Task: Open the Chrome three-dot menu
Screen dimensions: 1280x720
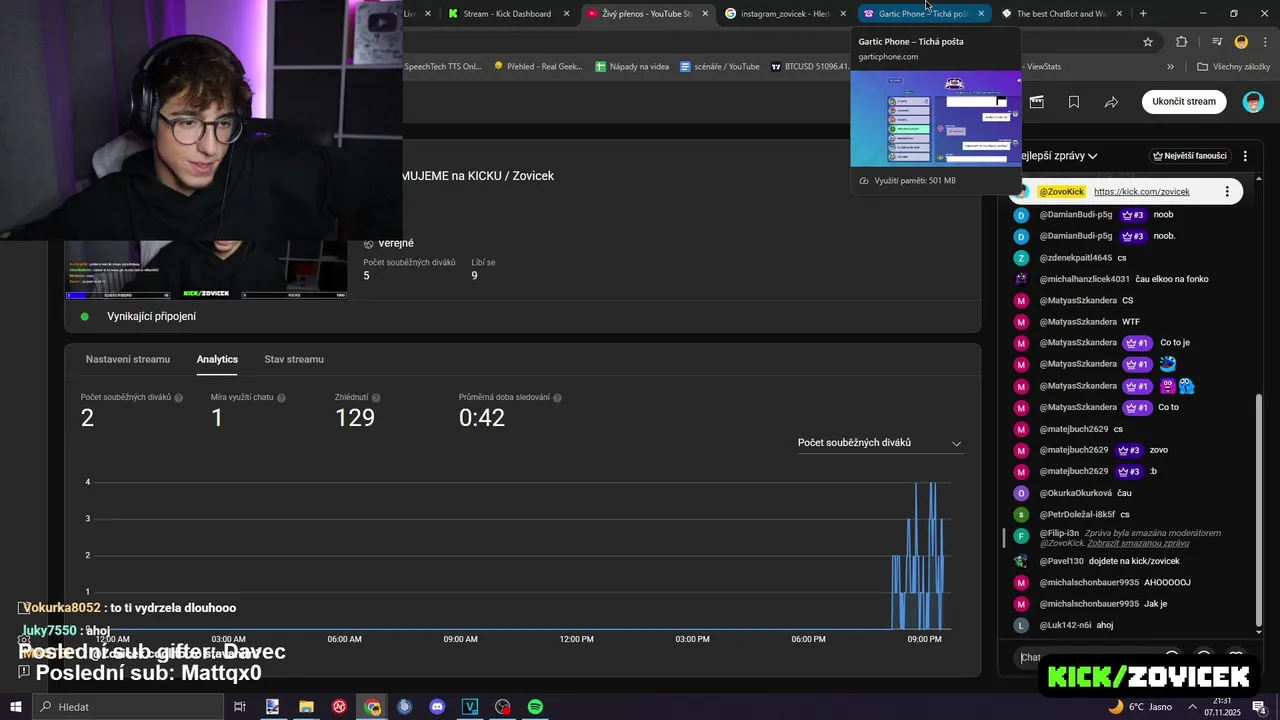Action: tap(1263, 42)
